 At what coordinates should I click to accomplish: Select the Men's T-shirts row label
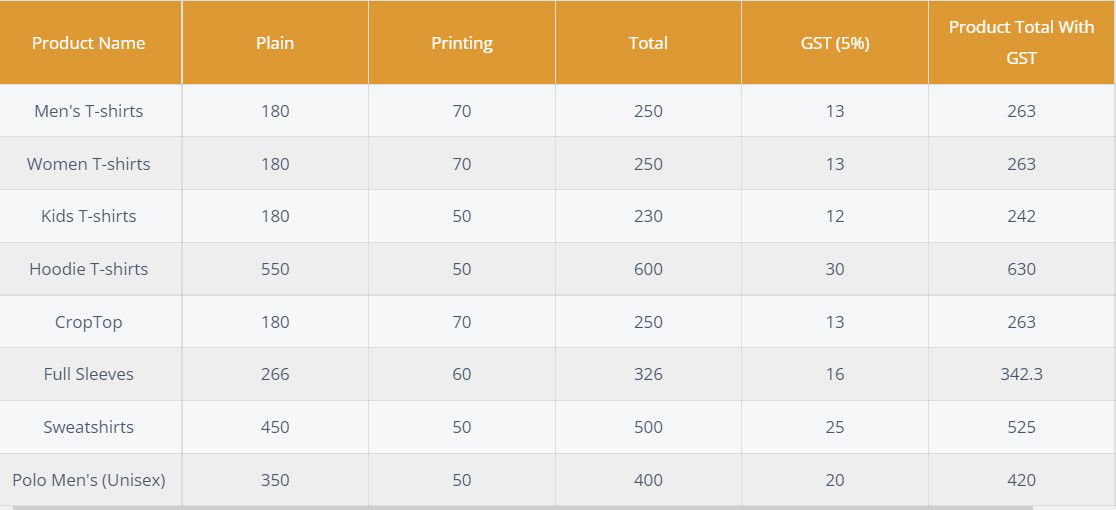[89, 111]
